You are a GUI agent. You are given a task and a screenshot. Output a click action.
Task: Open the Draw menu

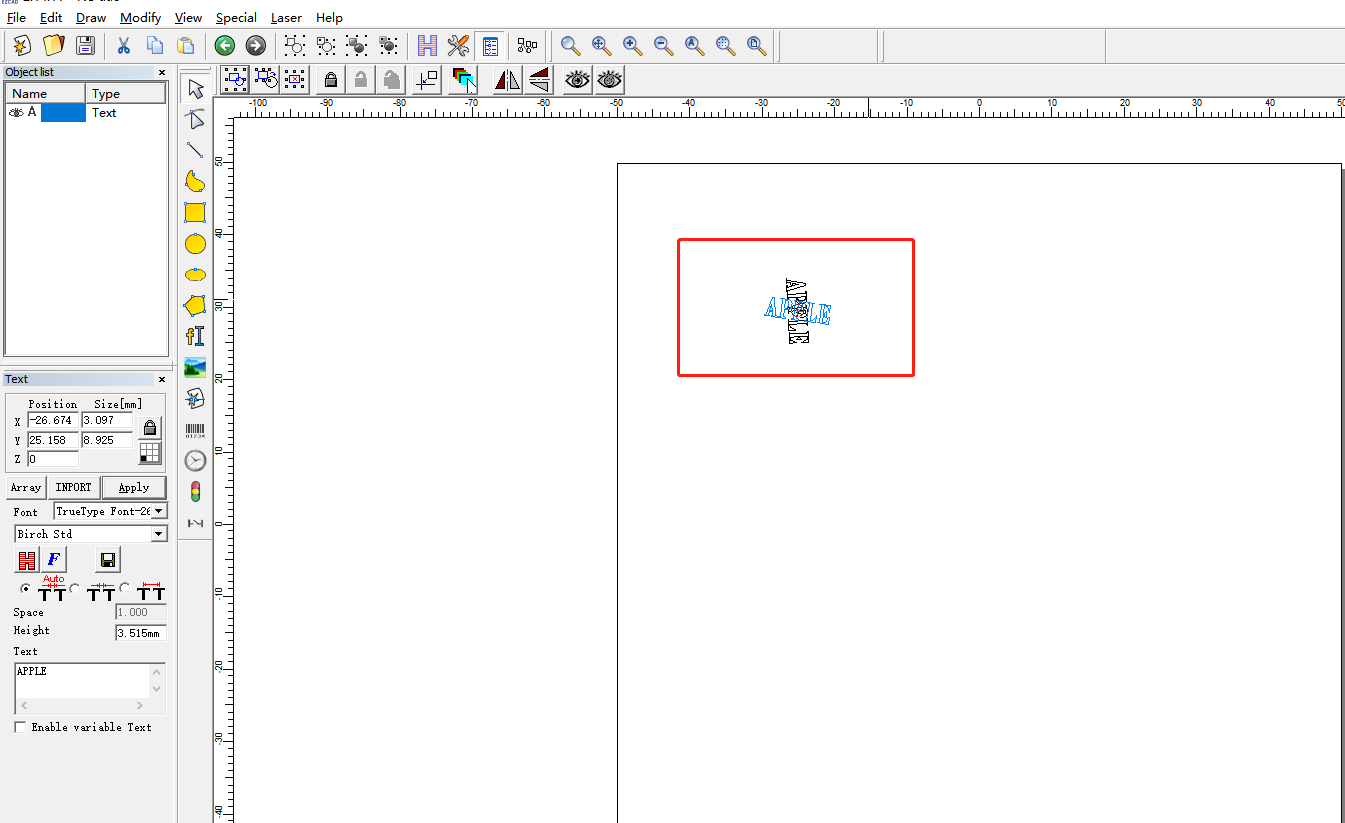[91, 17]
